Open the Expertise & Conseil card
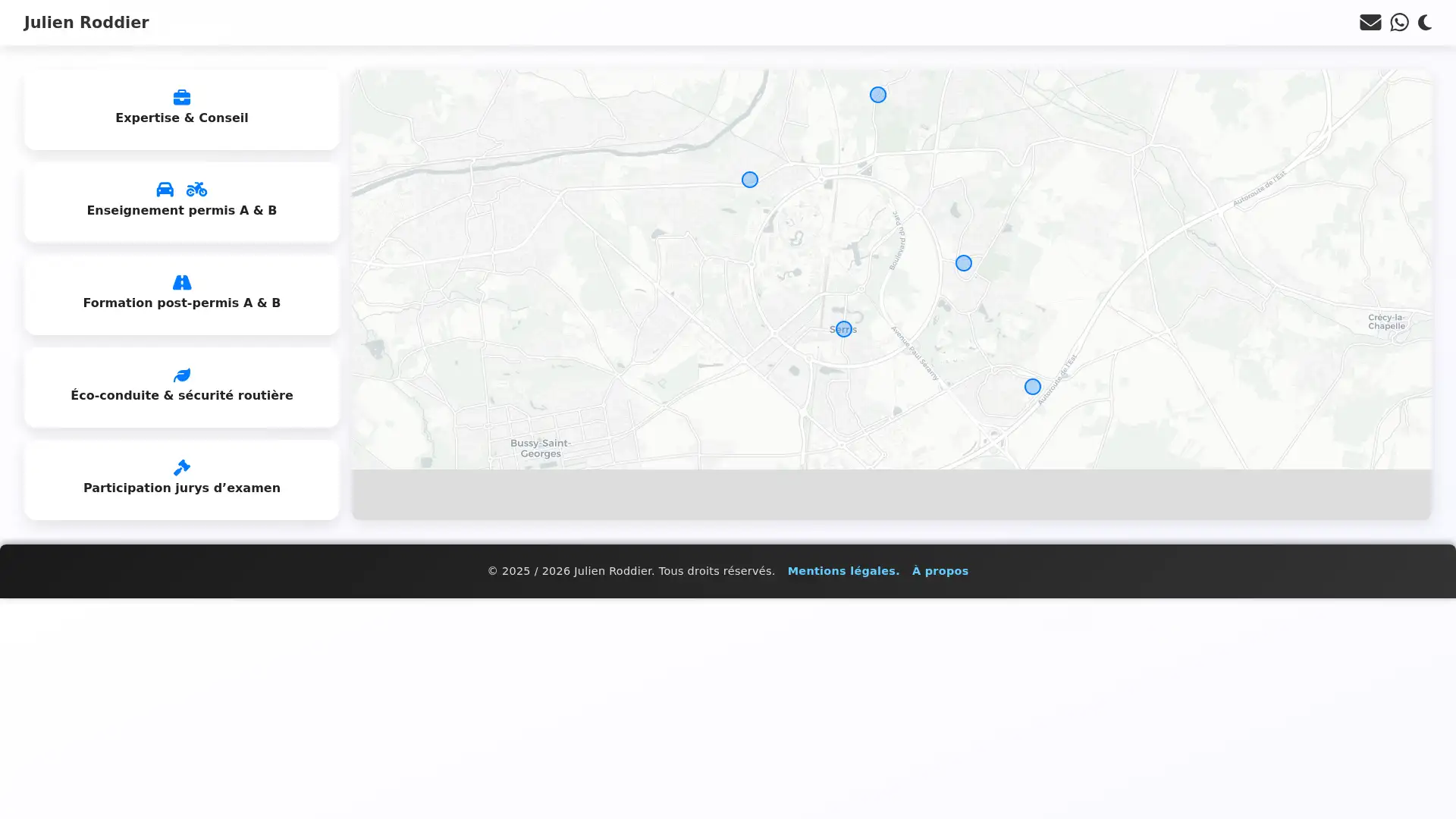 point(181,110)
